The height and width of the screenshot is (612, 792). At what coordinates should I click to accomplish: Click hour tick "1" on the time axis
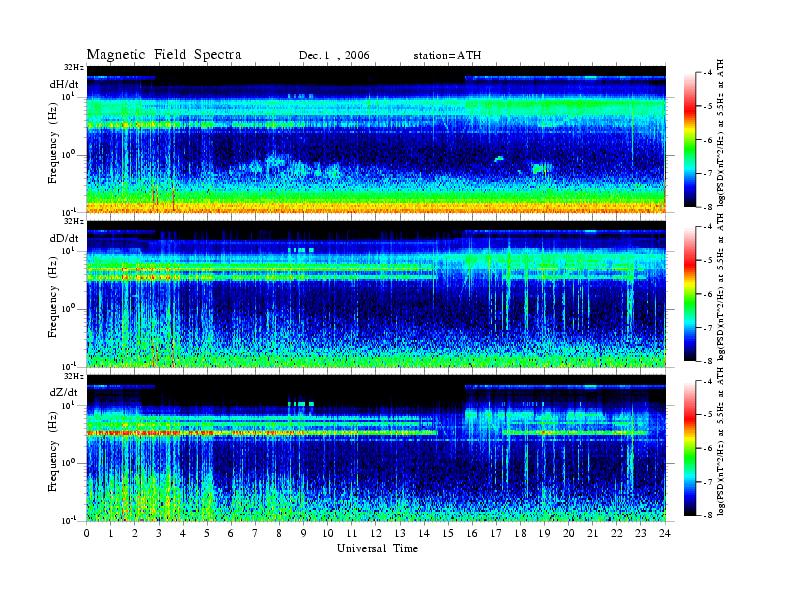pos(111,533)
